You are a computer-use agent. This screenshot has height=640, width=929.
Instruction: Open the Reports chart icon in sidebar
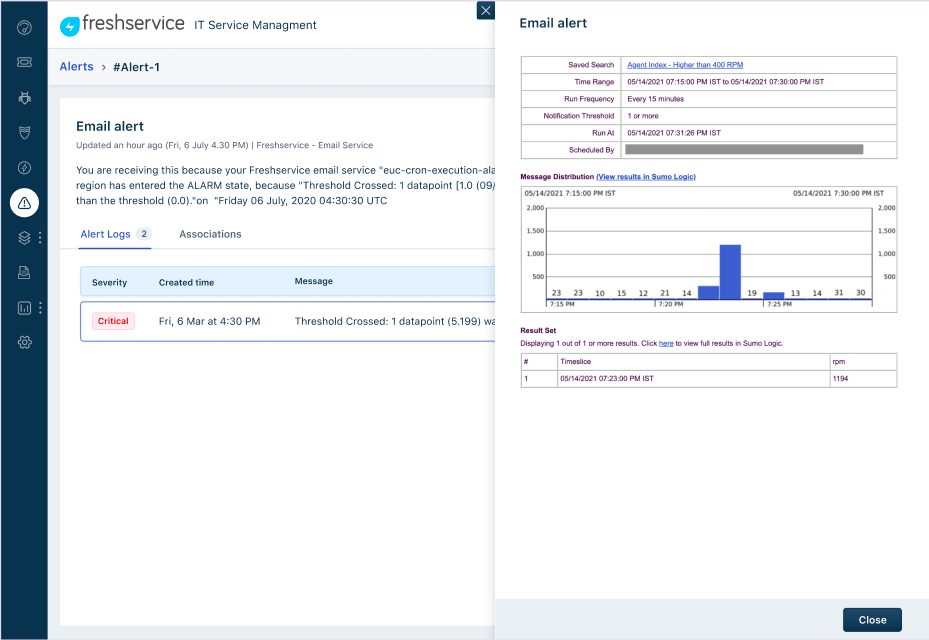pos(24,308)
